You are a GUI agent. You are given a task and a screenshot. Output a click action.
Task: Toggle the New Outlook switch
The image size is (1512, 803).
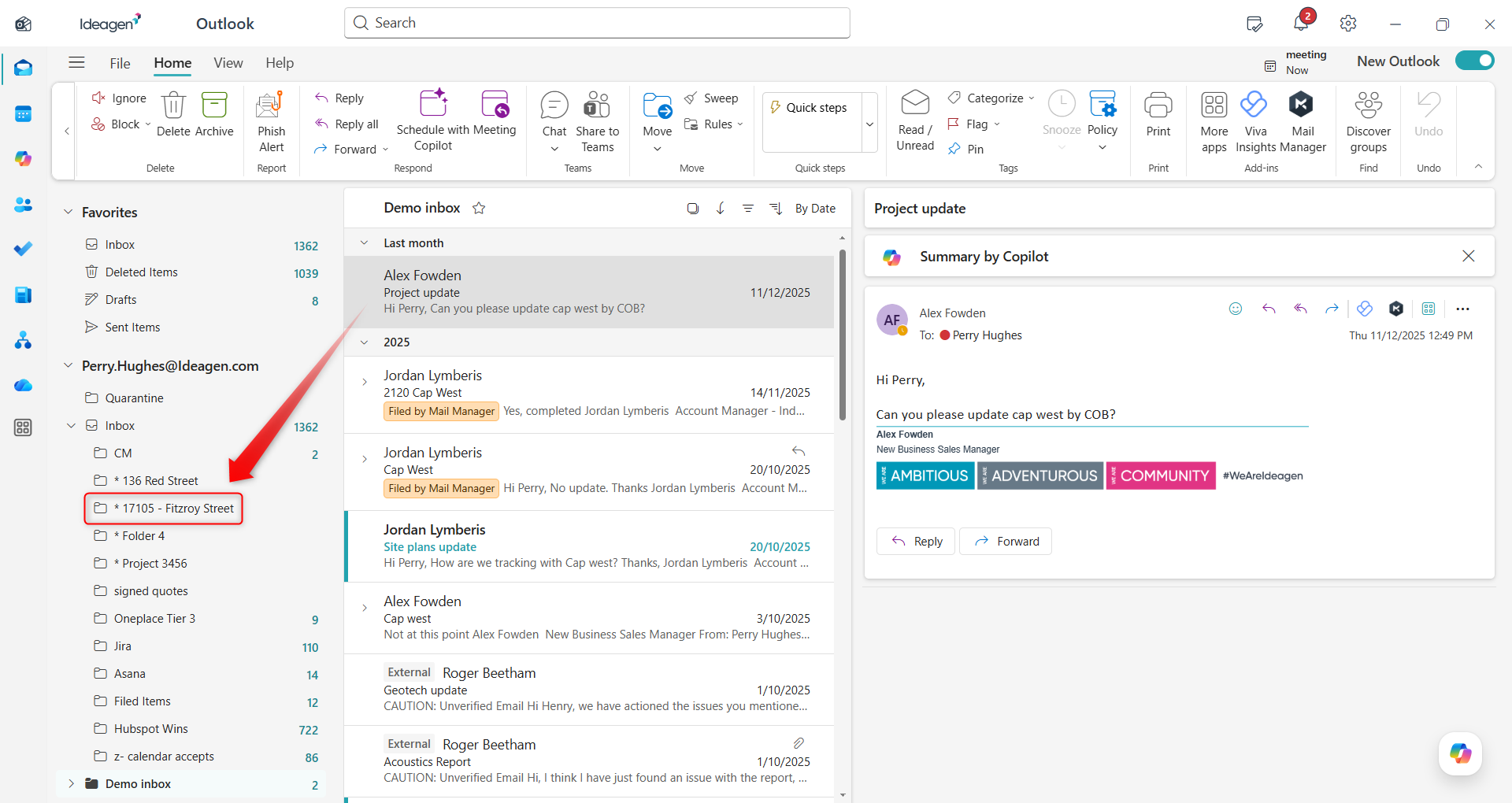(x=1474, y=61)
